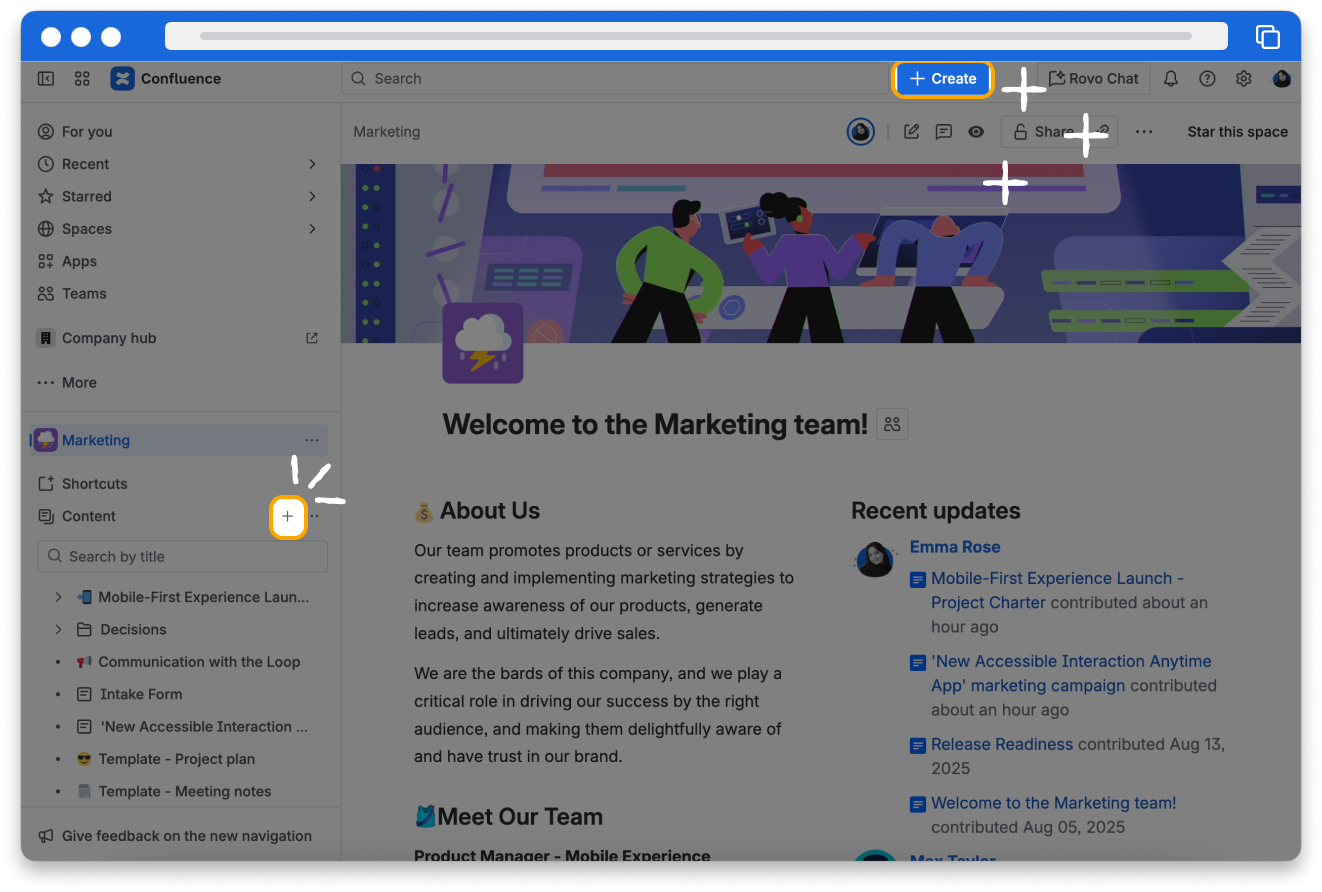Expand Mobile-First Experience Launch tree item
The width and height of the screenshot is (1322, 892).
[58, 597]
